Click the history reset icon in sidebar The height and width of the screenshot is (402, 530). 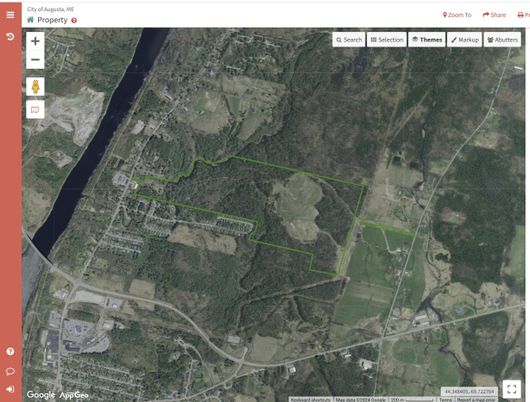tap(10, 37)
